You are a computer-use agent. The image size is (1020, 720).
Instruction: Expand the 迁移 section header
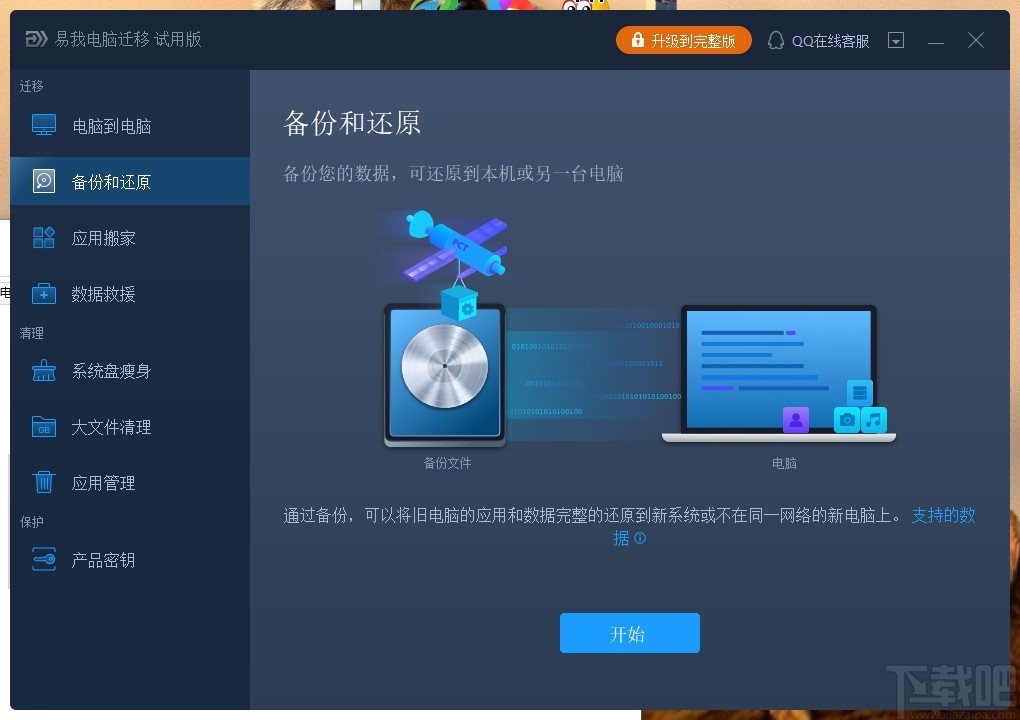pos(31,86)
